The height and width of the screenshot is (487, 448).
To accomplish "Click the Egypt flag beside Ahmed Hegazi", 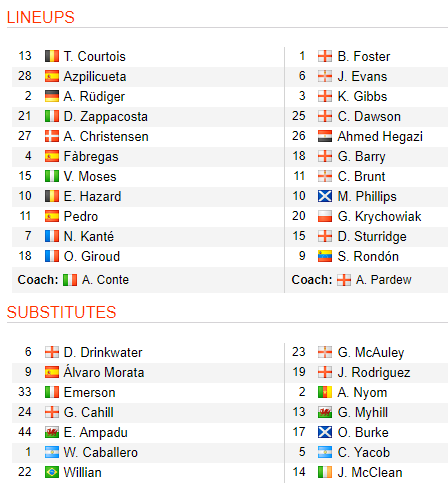I will [325, 136].
